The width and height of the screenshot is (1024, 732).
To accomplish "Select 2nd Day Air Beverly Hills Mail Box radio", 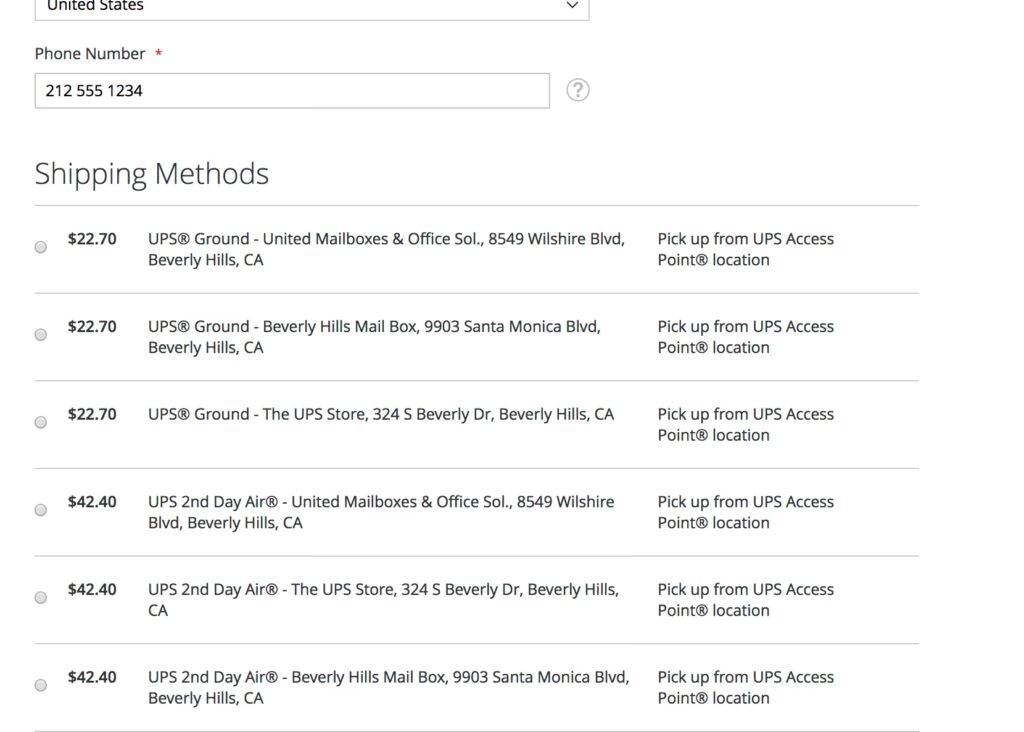I will coord(41,685).
